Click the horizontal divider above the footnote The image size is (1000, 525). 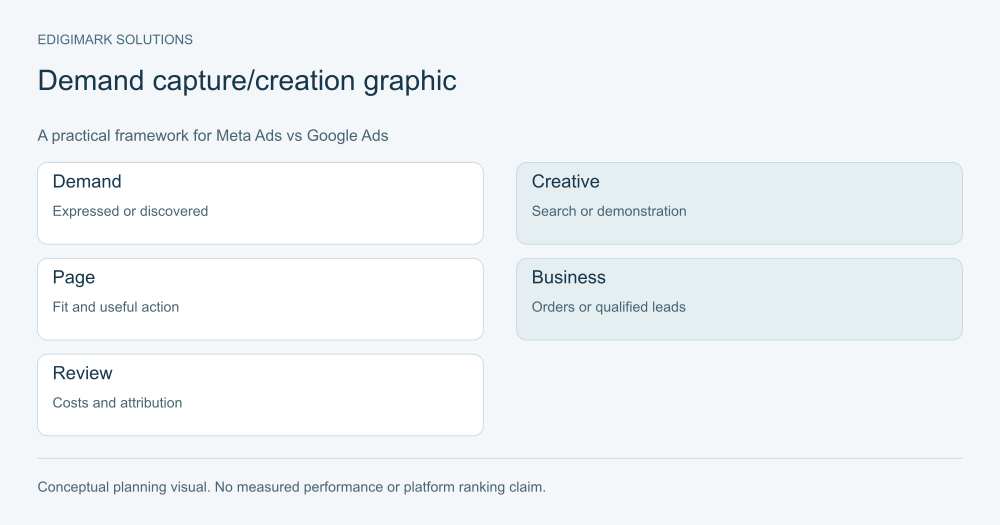(x=500, y=458)
